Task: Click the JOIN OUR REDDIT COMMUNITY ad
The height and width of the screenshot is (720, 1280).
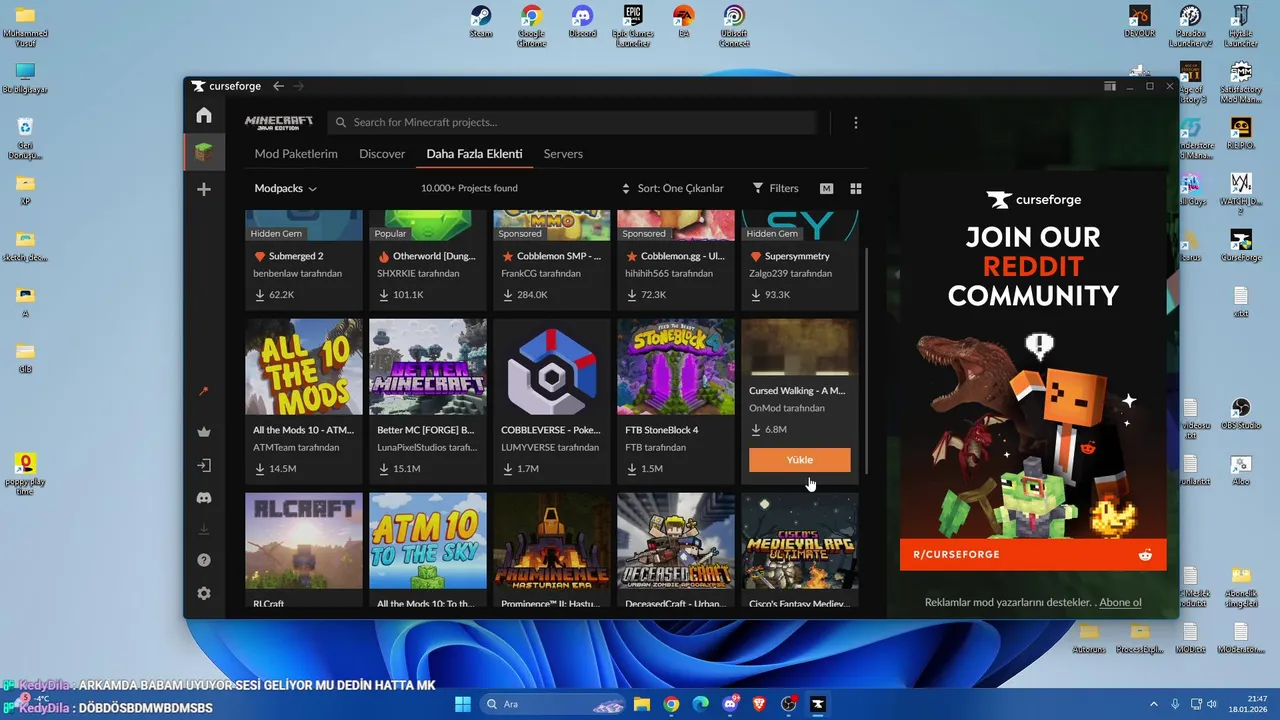Action: [1033, 370]
